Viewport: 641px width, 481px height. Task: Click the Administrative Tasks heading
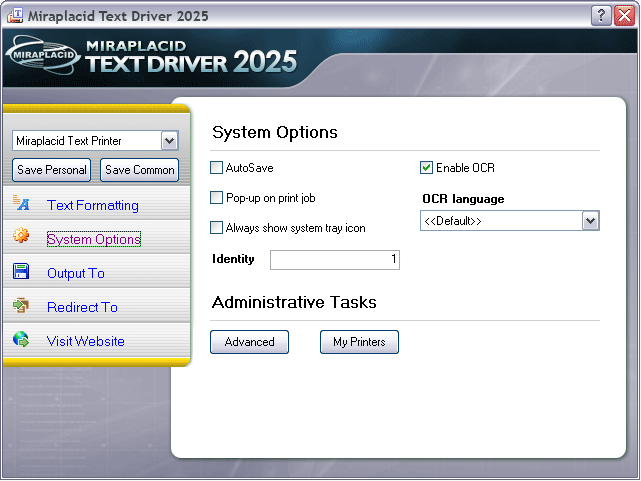[x=294, y=302]
